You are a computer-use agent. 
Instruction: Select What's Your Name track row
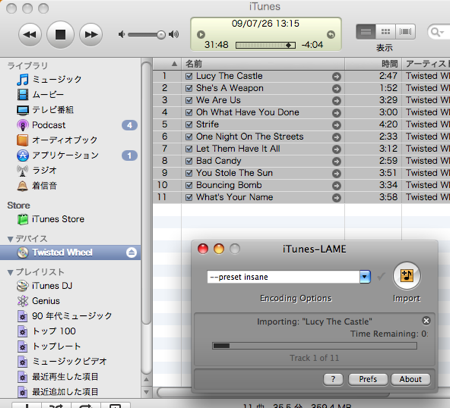pos(301,197)
